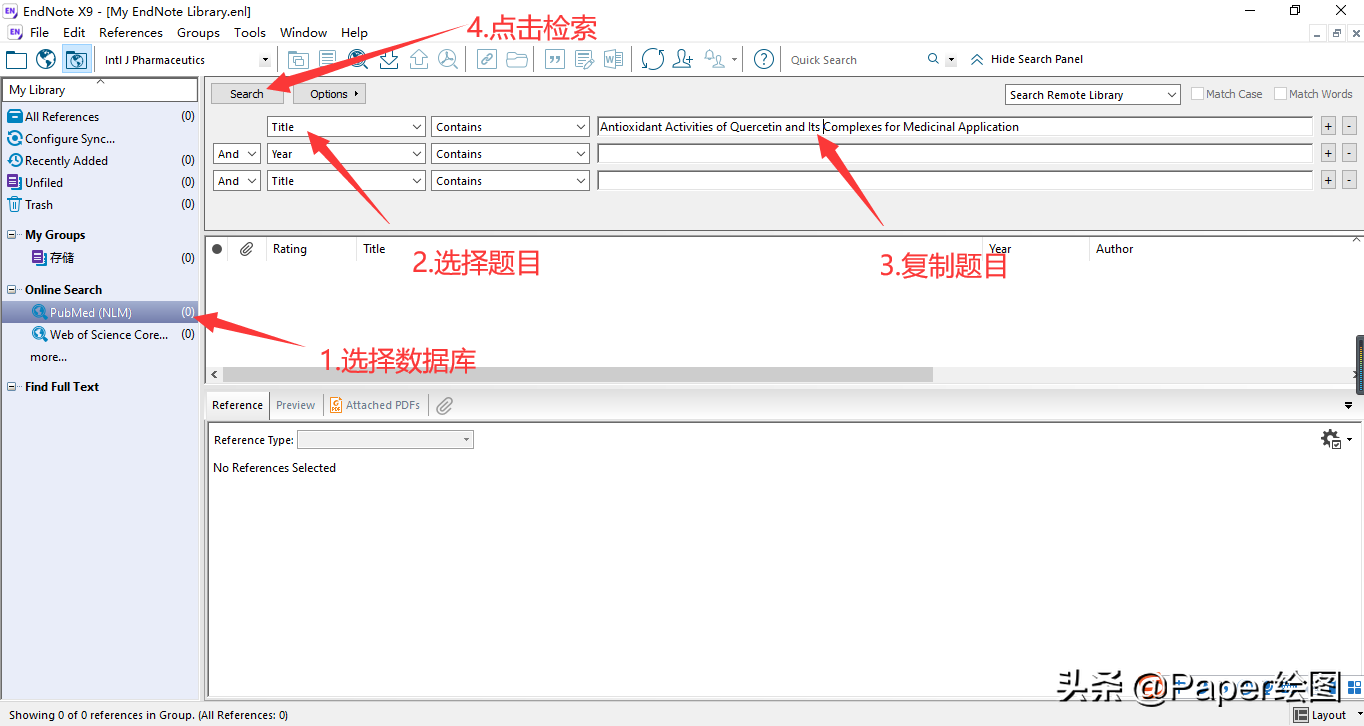This screenshot has width=1364, height=726.
Task: Open the Search Remote Library dropdown
Action: point(1093,95)
